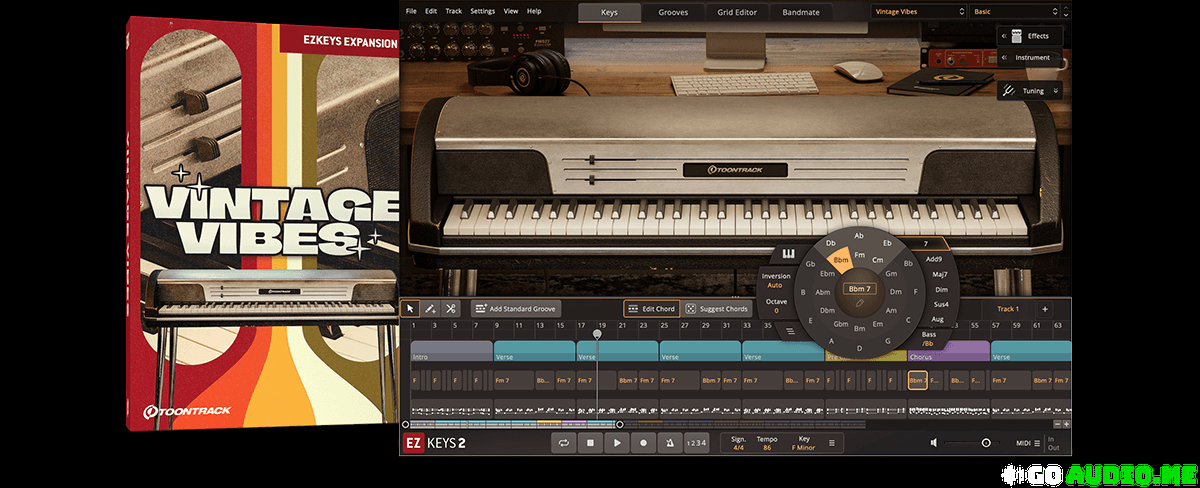Select the scissors cut tool

click(451, 309)
